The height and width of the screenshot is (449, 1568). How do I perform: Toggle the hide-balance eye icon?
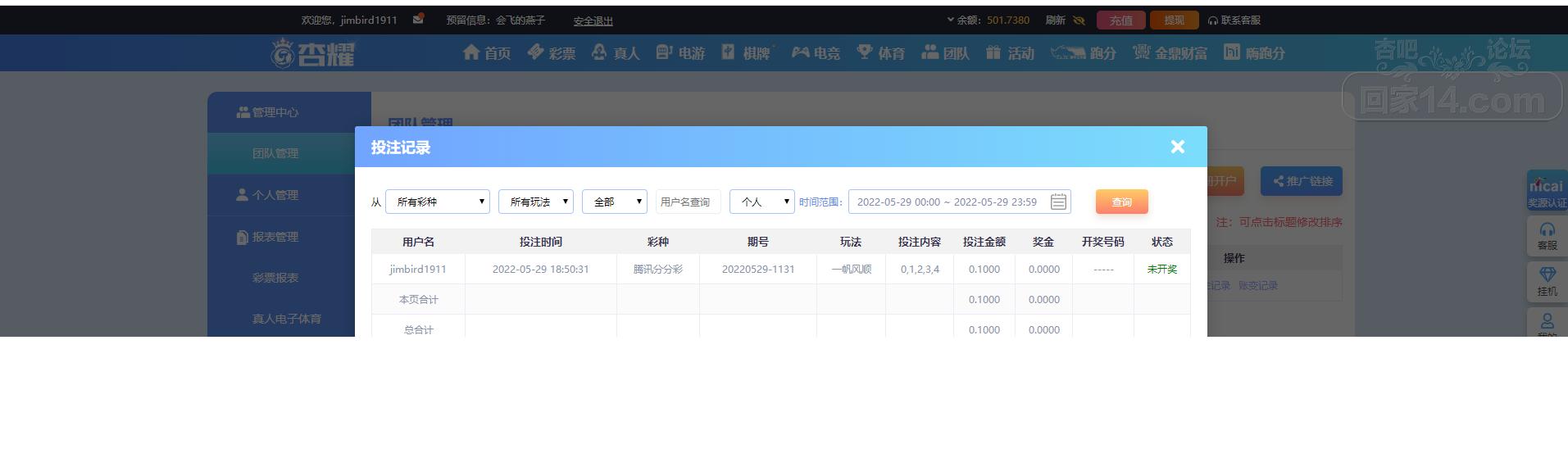tap(1079, 20)
